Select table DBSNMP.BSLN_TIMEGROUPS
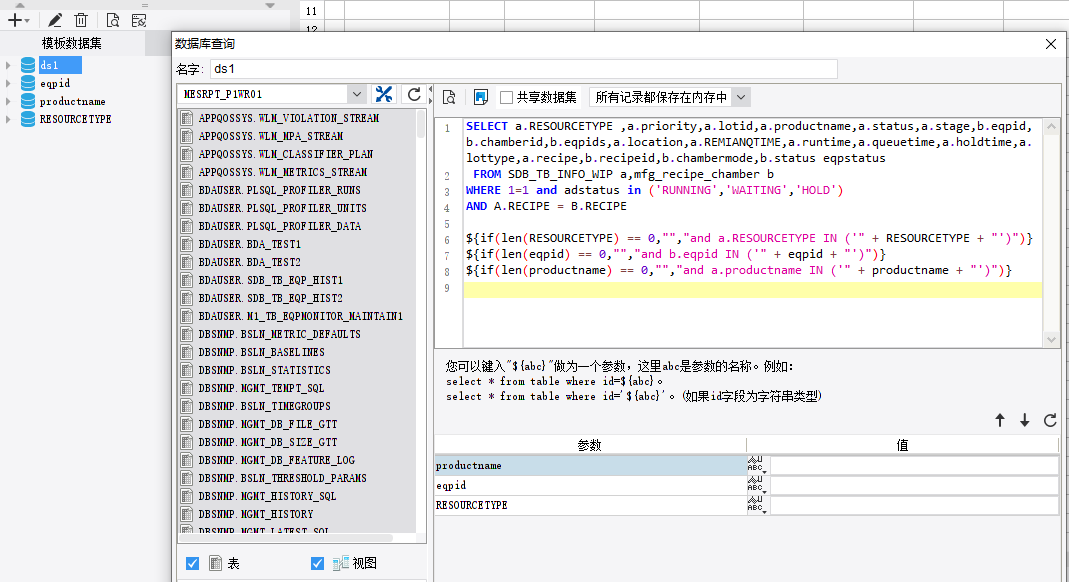 point(265,406)
